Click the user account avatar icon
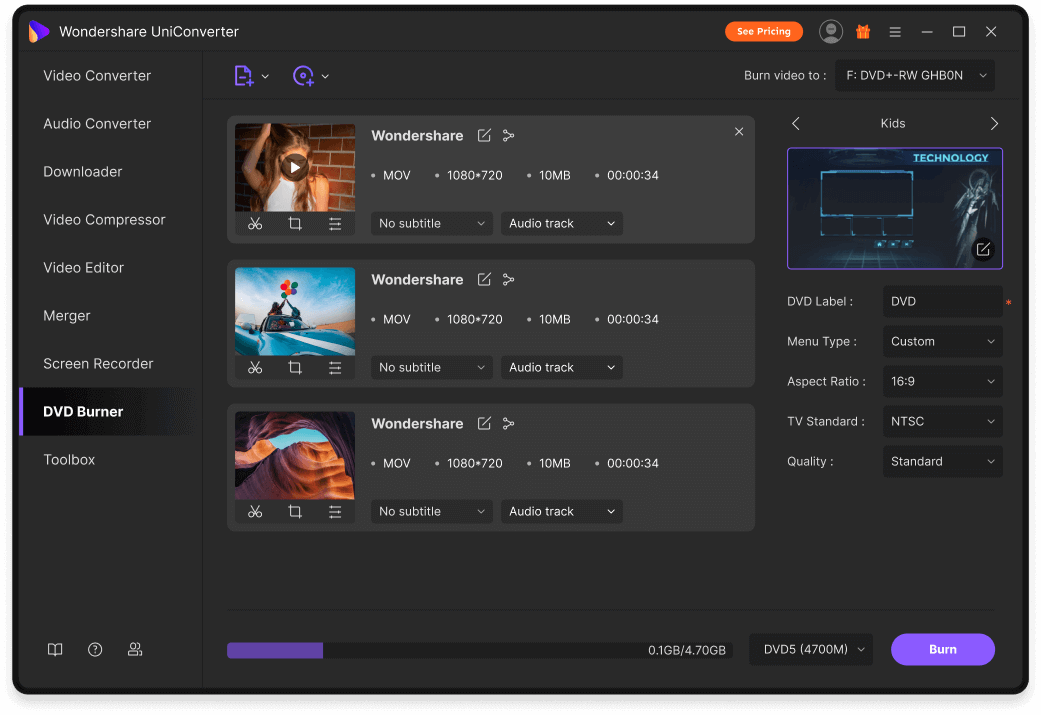The width and height of the screenshot is (1041, 715). [831, 32]
